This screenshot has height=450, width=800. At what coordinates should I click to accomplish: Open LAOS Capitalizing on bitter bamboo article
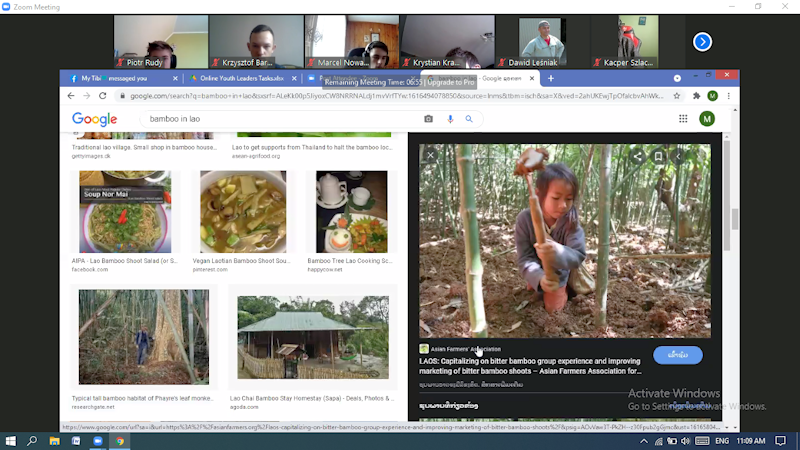530,366
